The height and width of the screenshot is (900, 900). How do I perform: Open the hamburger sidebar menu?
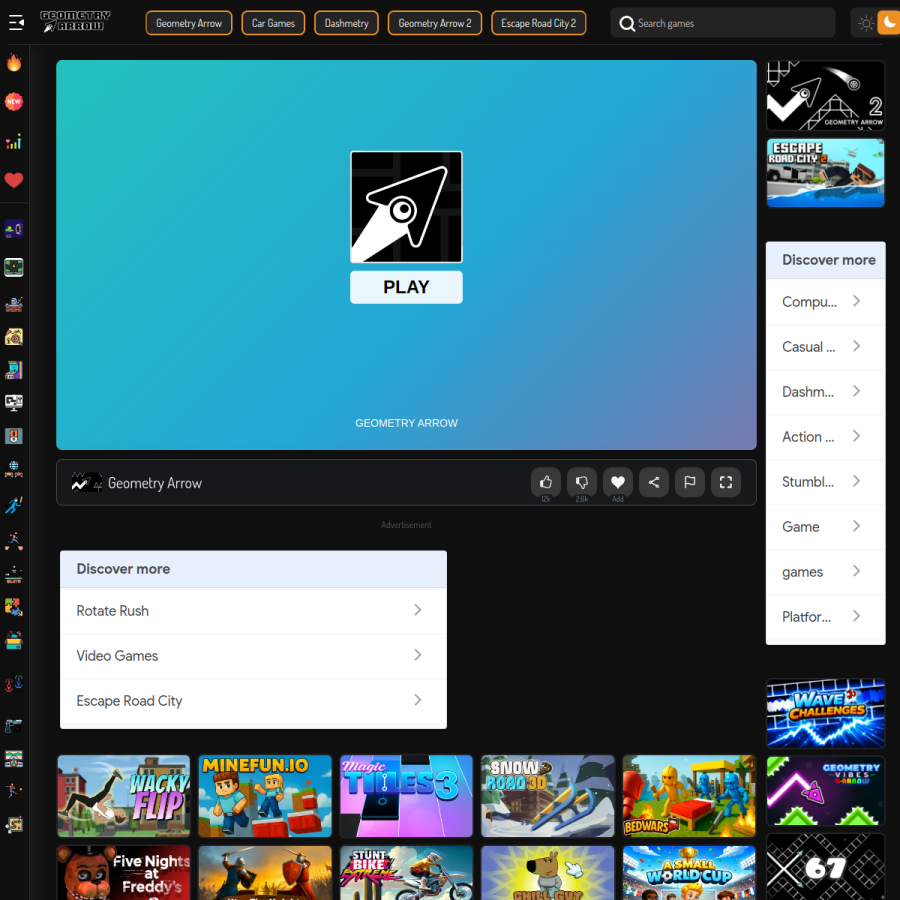coord(17,23)
